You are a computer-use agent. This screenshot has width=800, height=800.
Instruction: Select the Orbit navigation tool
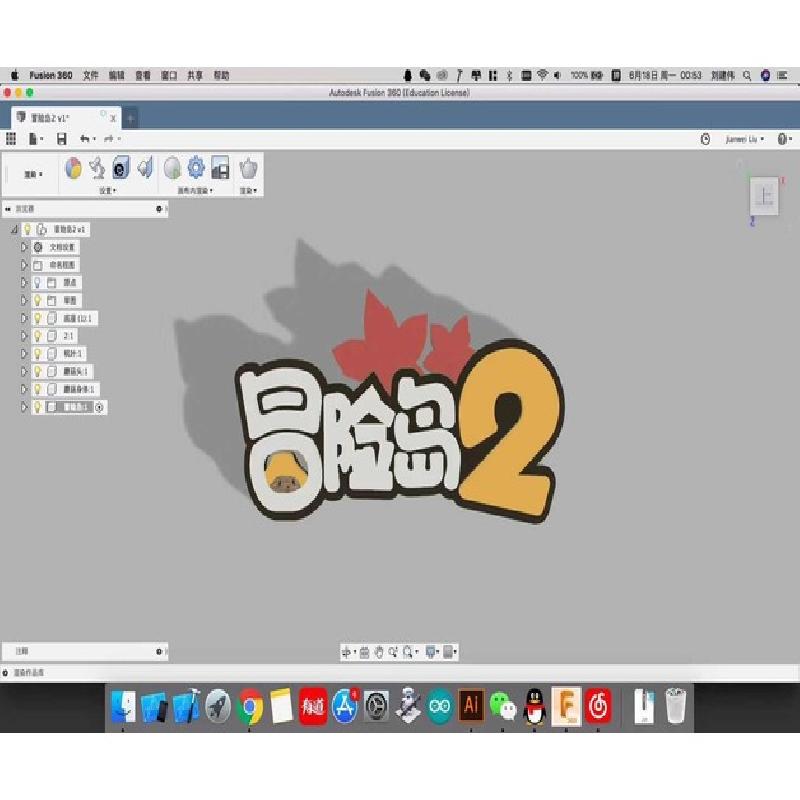[346, 652]
